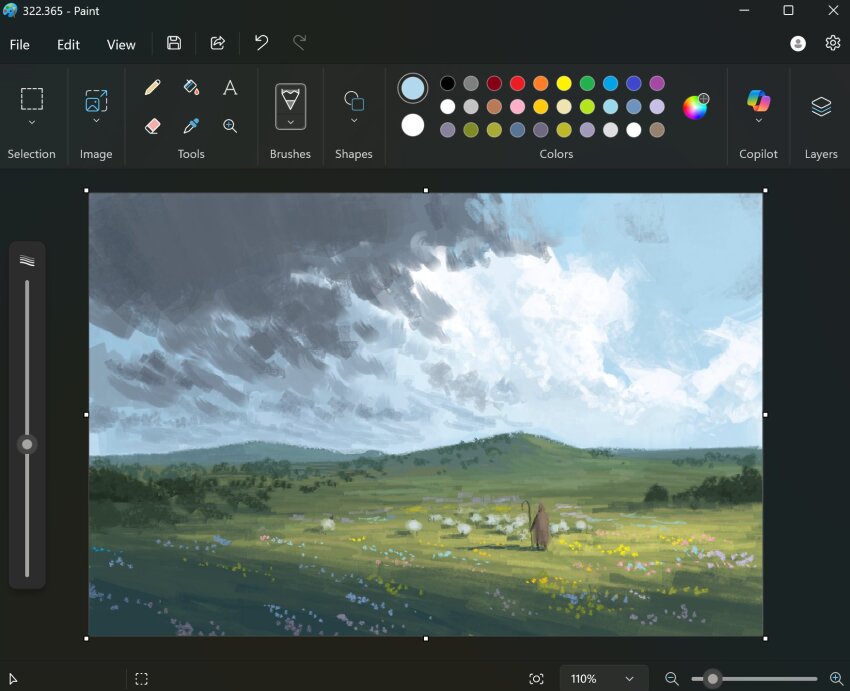Select the Text tool

(x=230, y=88)
